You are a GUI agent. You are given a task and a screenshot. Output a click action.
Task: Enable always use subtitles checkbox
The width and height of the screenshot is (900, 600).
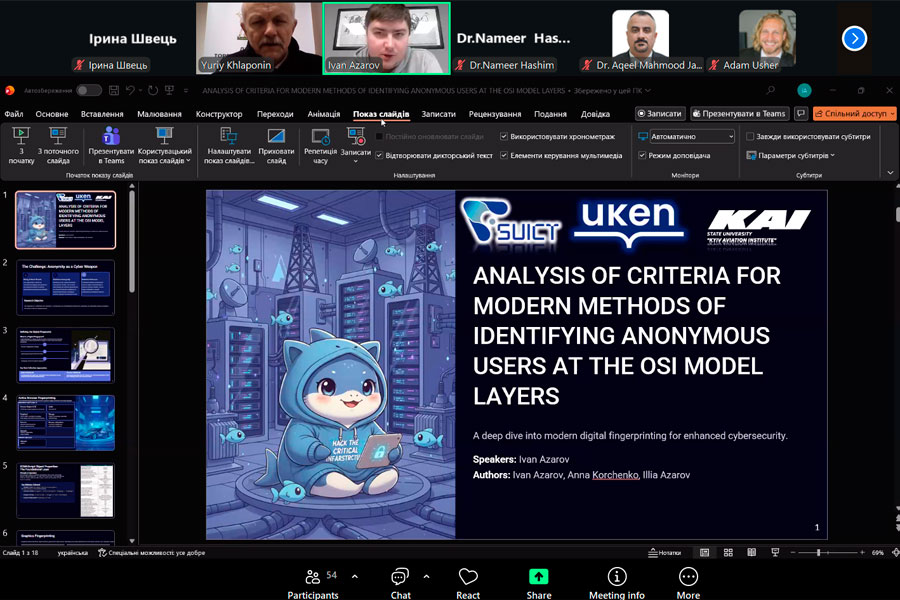tap(750, 137)
